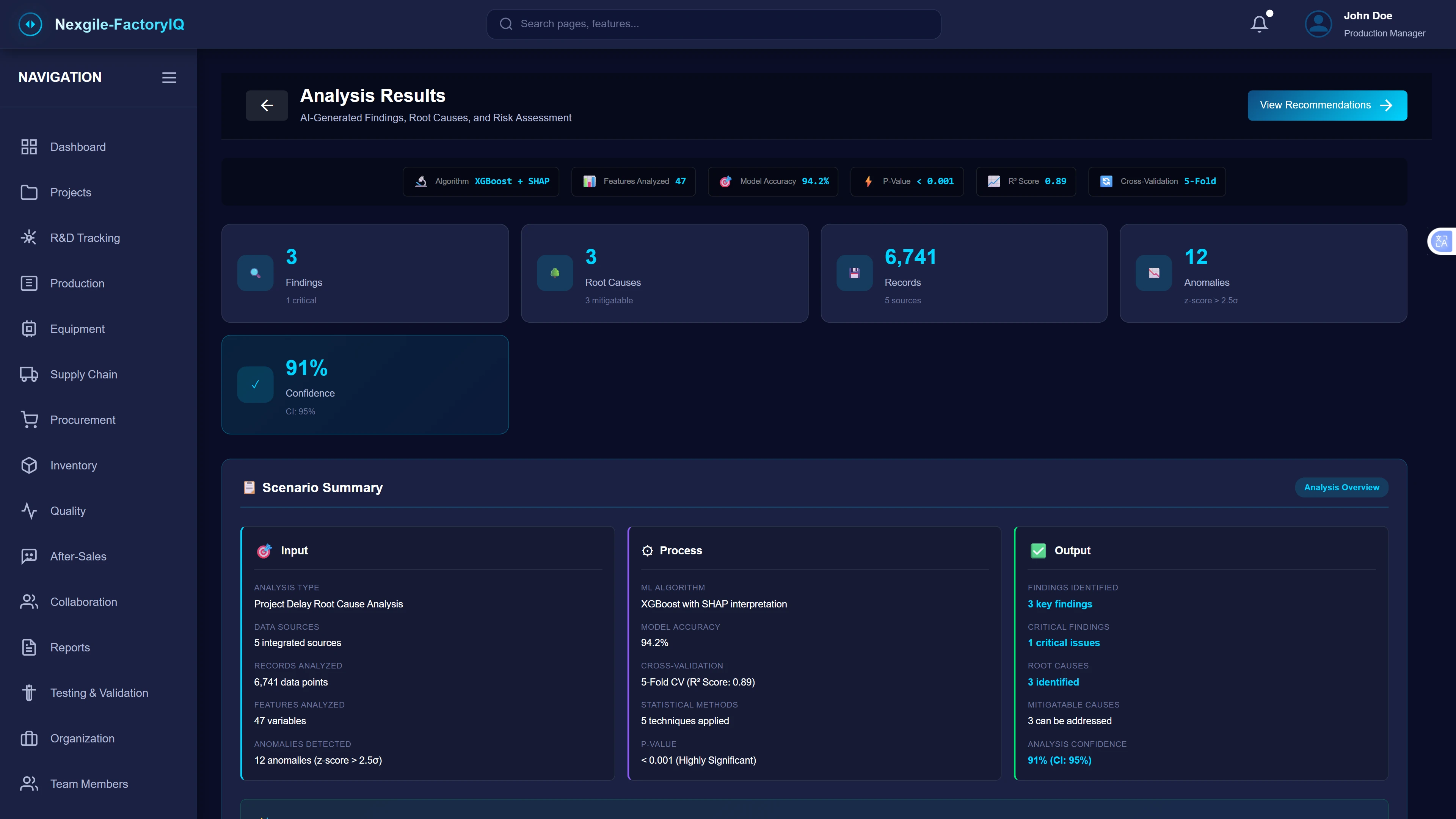
Task: Open the Reports page
Action: pos(70,647)
